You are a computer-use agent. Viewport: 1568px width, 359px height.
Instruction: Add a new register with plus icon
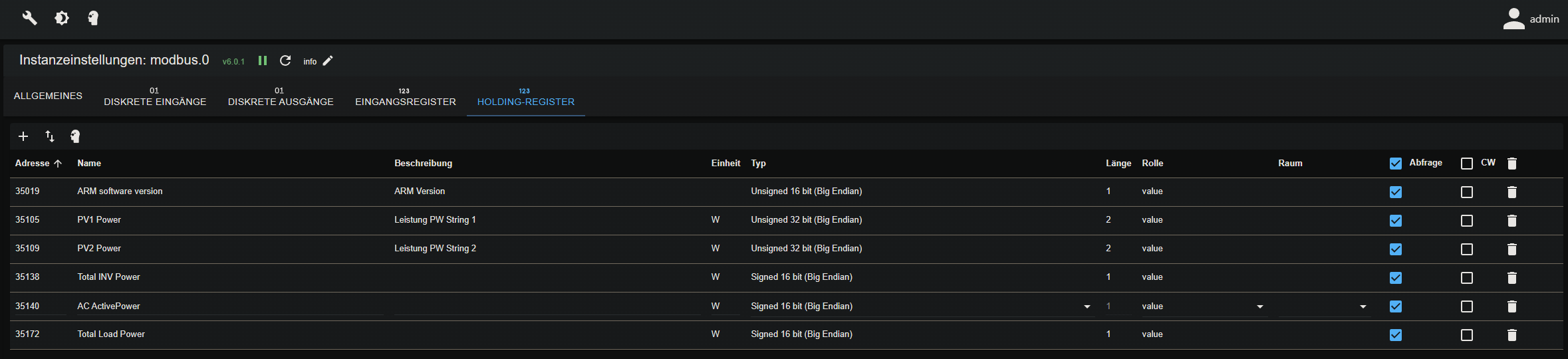[x=23, y=136]
